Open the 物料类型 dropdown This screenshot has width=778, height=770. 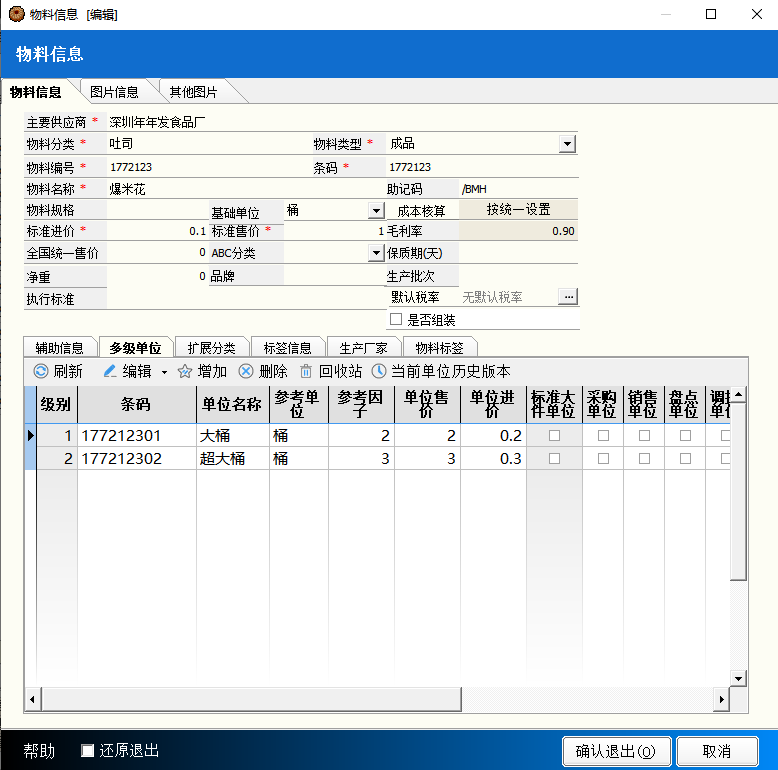[x=567, y=144]
